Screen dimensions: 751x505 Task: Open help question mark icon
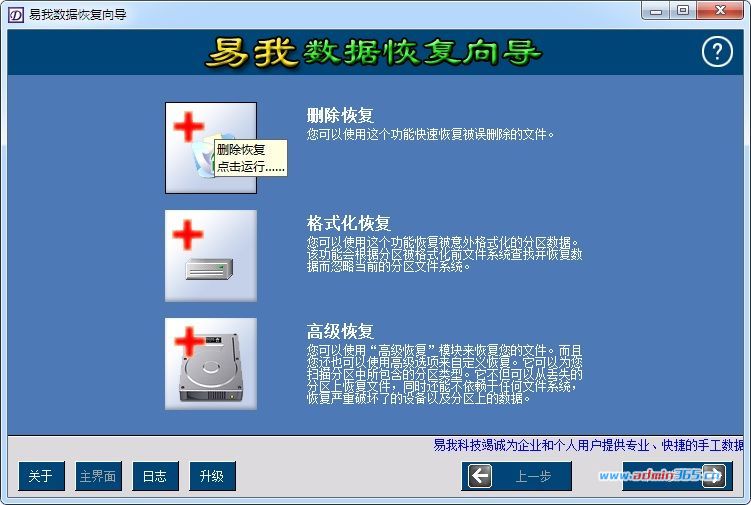tap(717, 51)
